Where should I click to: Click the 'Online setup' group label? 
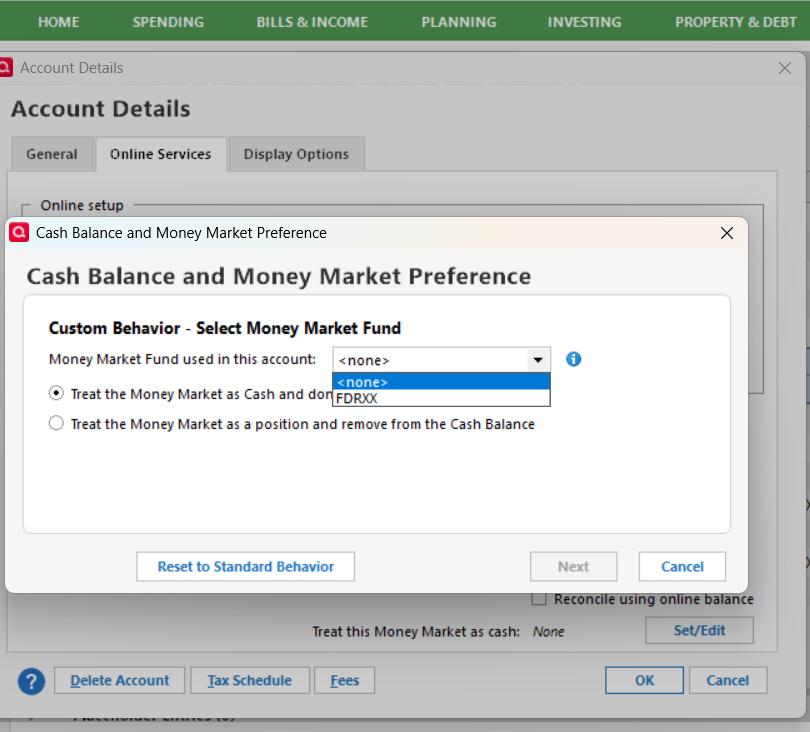click(x=82, y=206)
